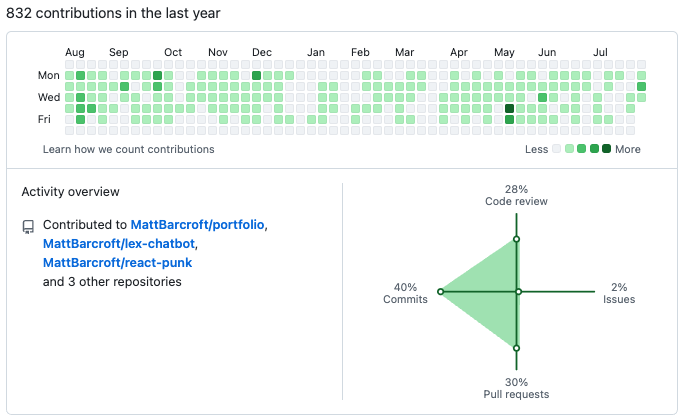Click the Feb month label
Viewport: 685px width, 420px height.
pos(360,52)
